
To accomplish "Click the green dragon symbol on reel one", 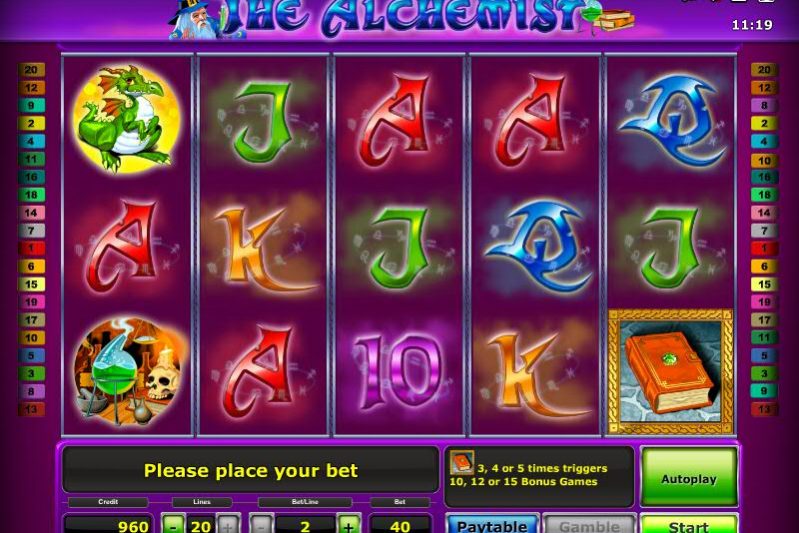I will tap(126, 119).
